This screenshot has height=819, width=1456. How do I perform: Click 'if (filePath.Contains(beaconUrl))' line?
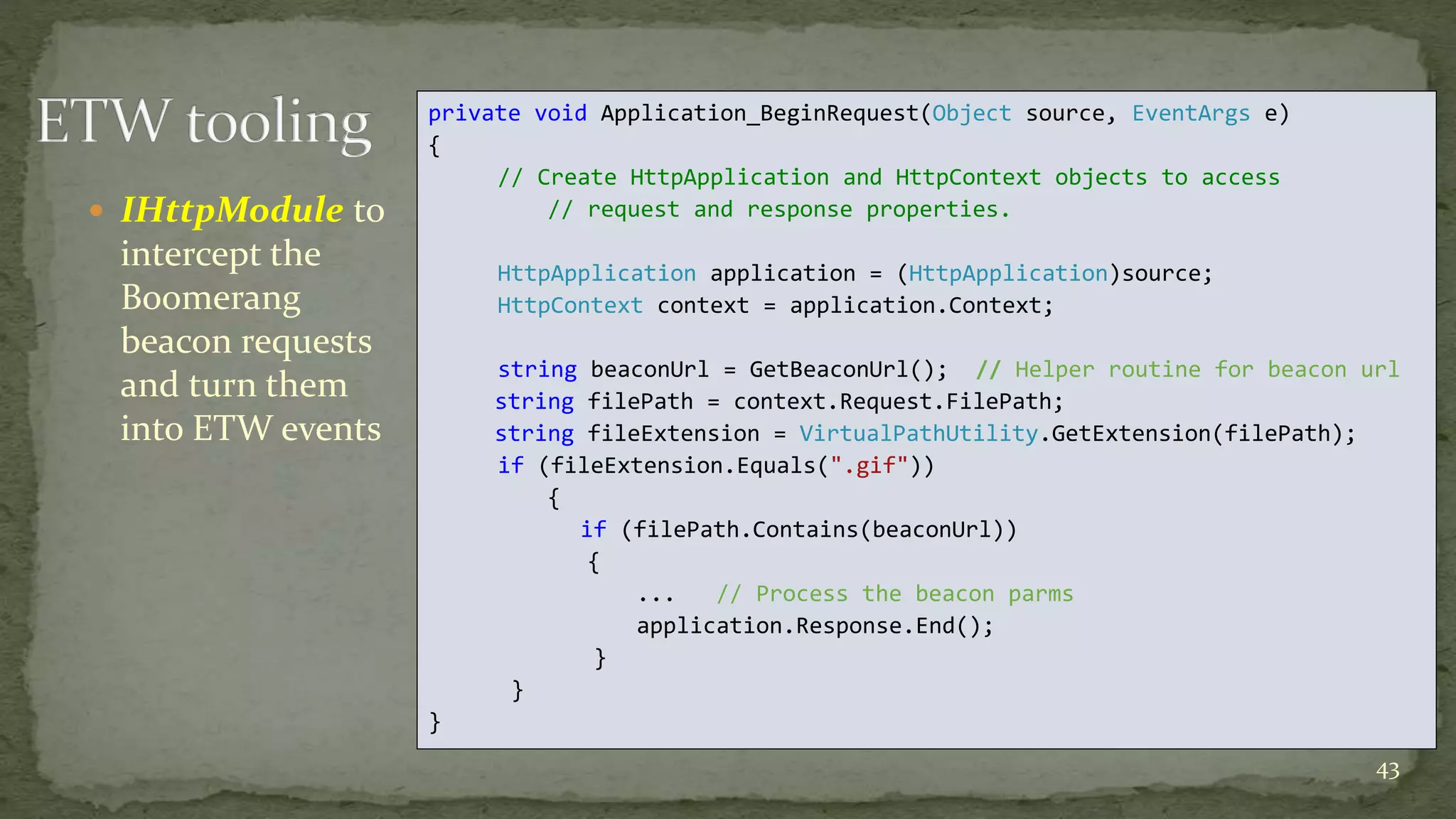[x=799, y=530]
